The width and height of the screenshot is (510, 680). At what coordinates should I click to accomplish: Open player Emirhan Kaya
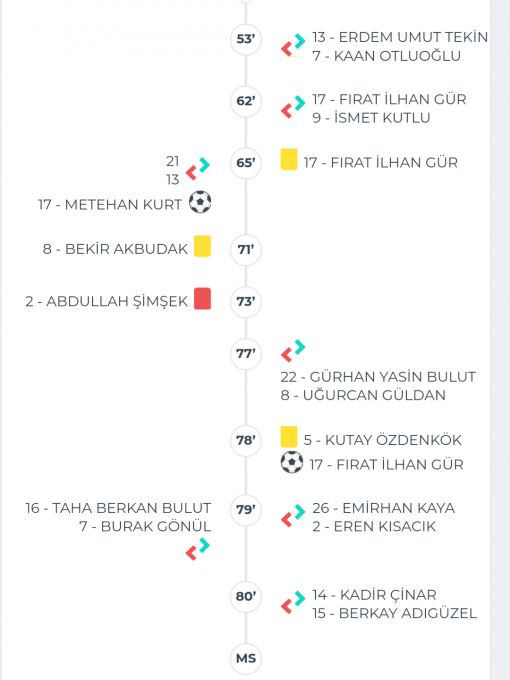click(383, 508)
